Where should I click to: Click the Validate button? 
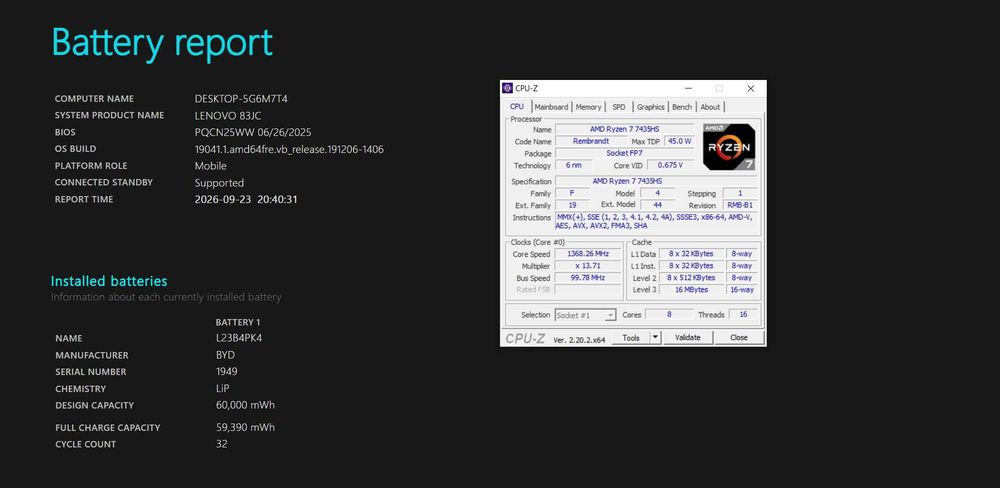tap(688, 338)
